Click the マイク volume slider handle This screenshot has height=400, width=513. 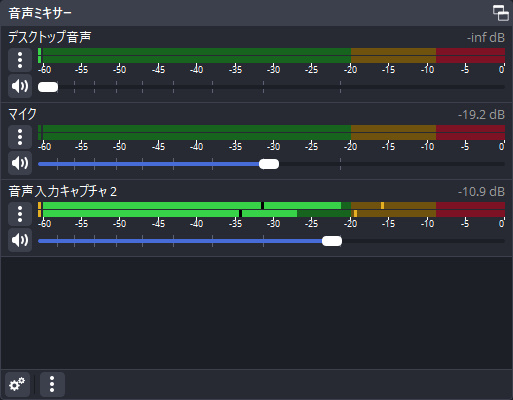269,164
